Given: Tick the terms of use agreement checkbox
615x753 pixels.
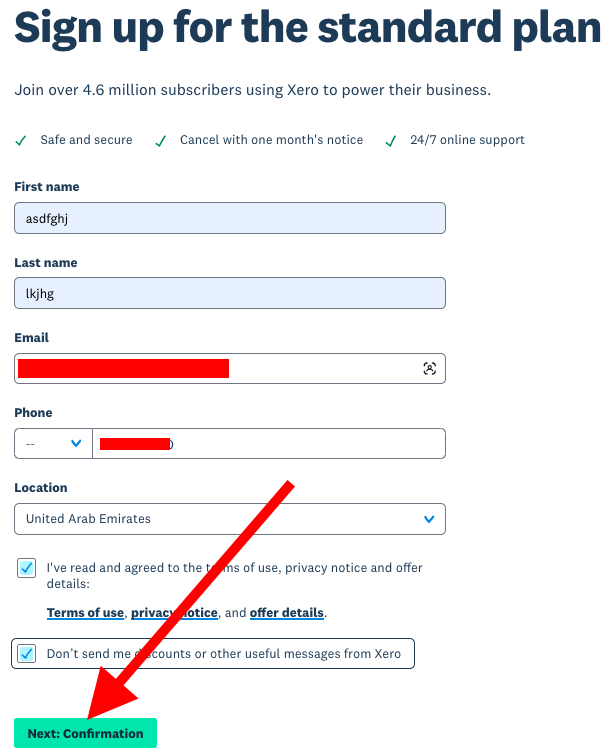Looking at the screenshot, I should pos(27,568).
